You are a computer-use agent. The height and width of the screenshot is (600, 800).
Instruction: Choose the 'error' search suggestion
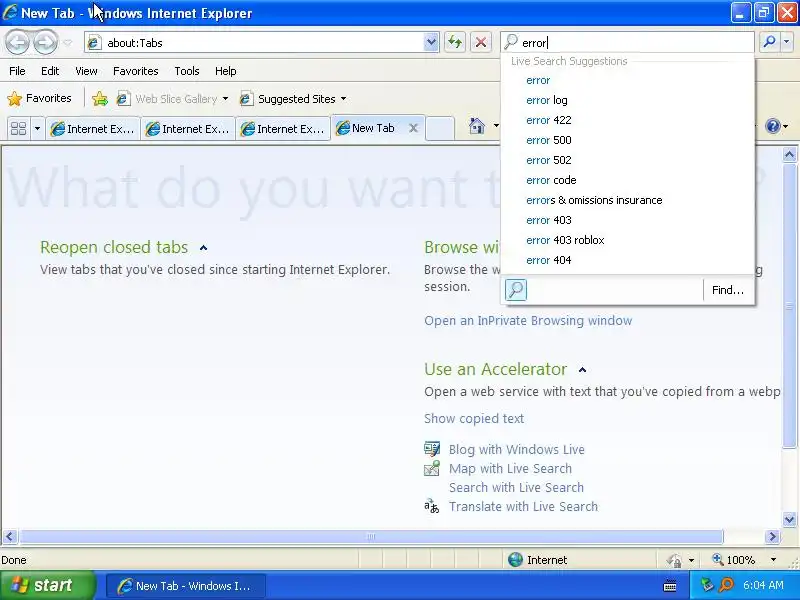627,80
